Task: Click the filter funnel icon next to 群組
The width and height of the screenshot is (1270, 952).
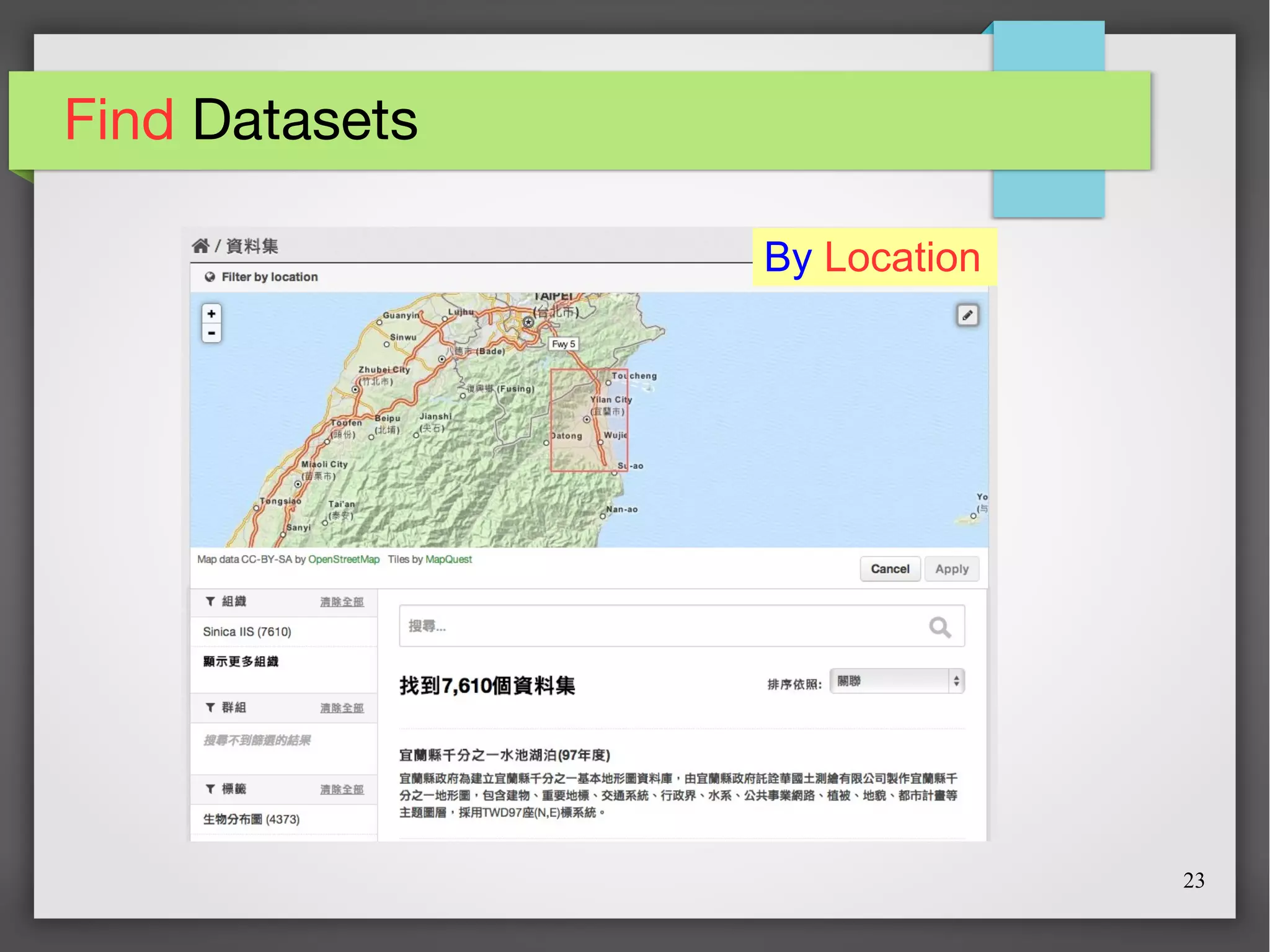Action: [x=211, y=708]
